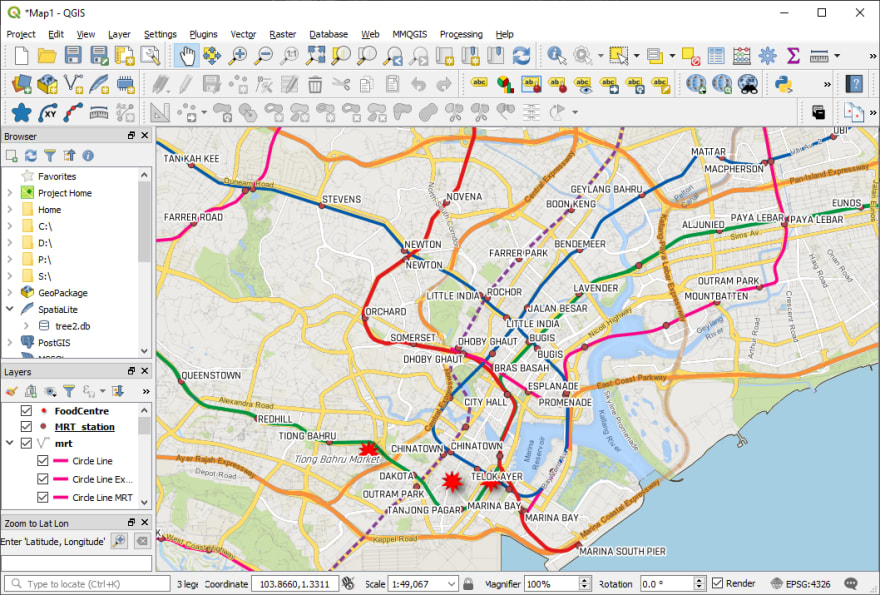
Task: Refresh the Browser panel tree
Action: click(30, 155)
